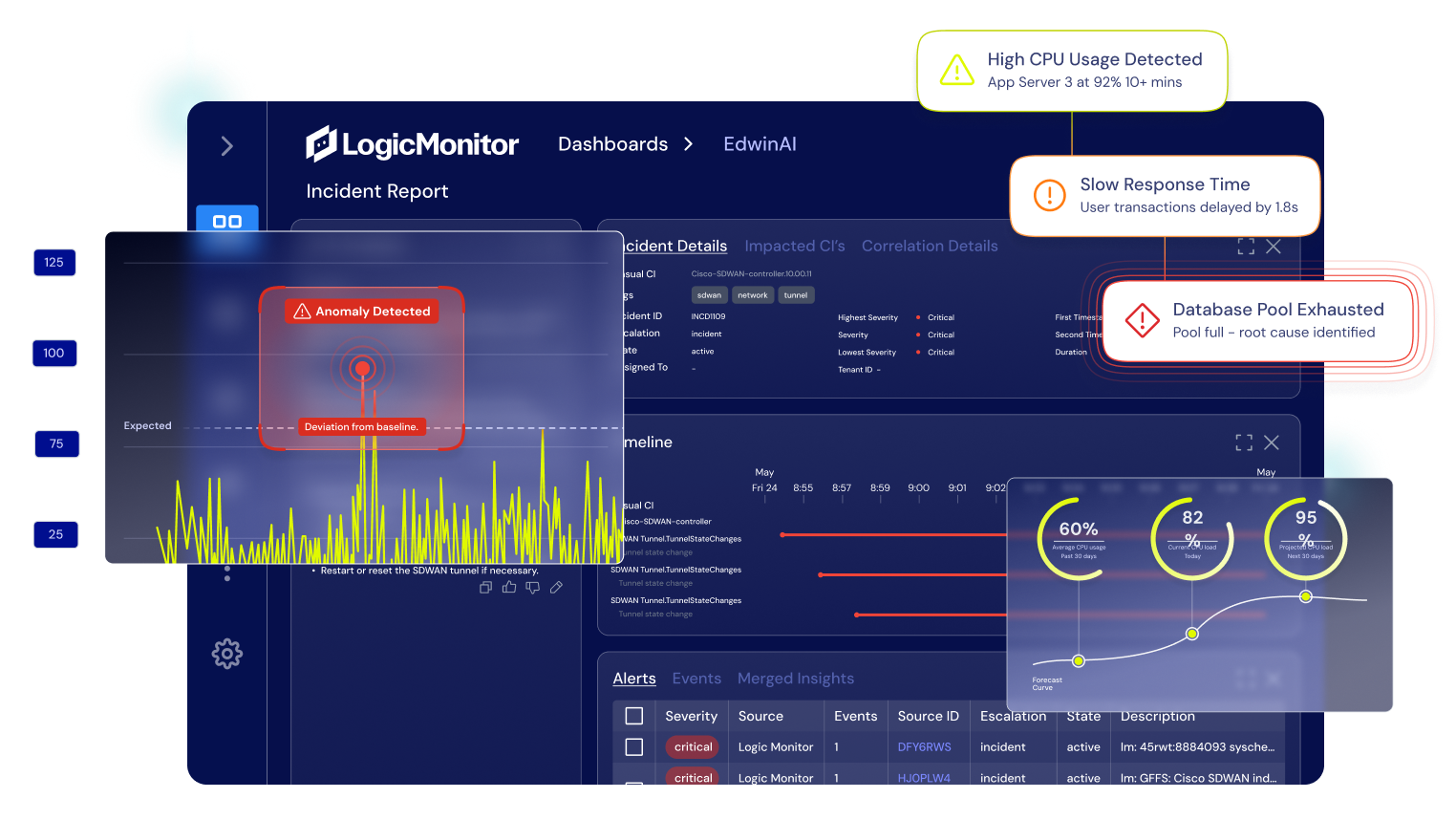
Task: Sort alerts by the Source column
Action: [760, 716]
